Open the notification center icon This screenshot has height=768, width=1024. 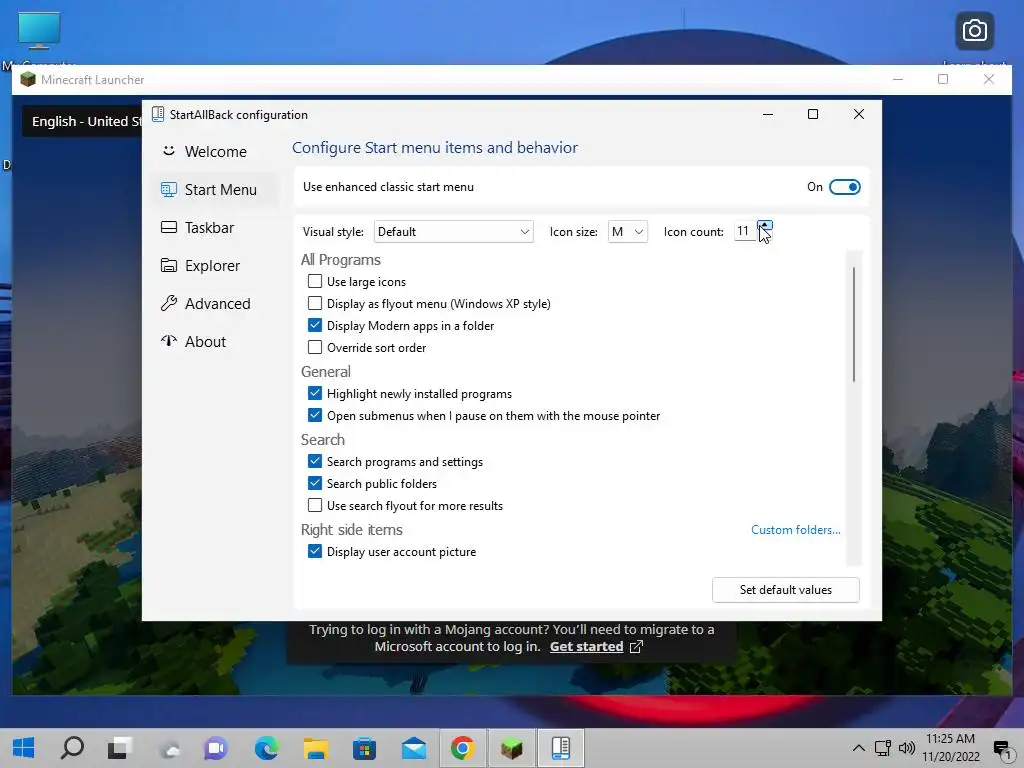coord(1003,749)
